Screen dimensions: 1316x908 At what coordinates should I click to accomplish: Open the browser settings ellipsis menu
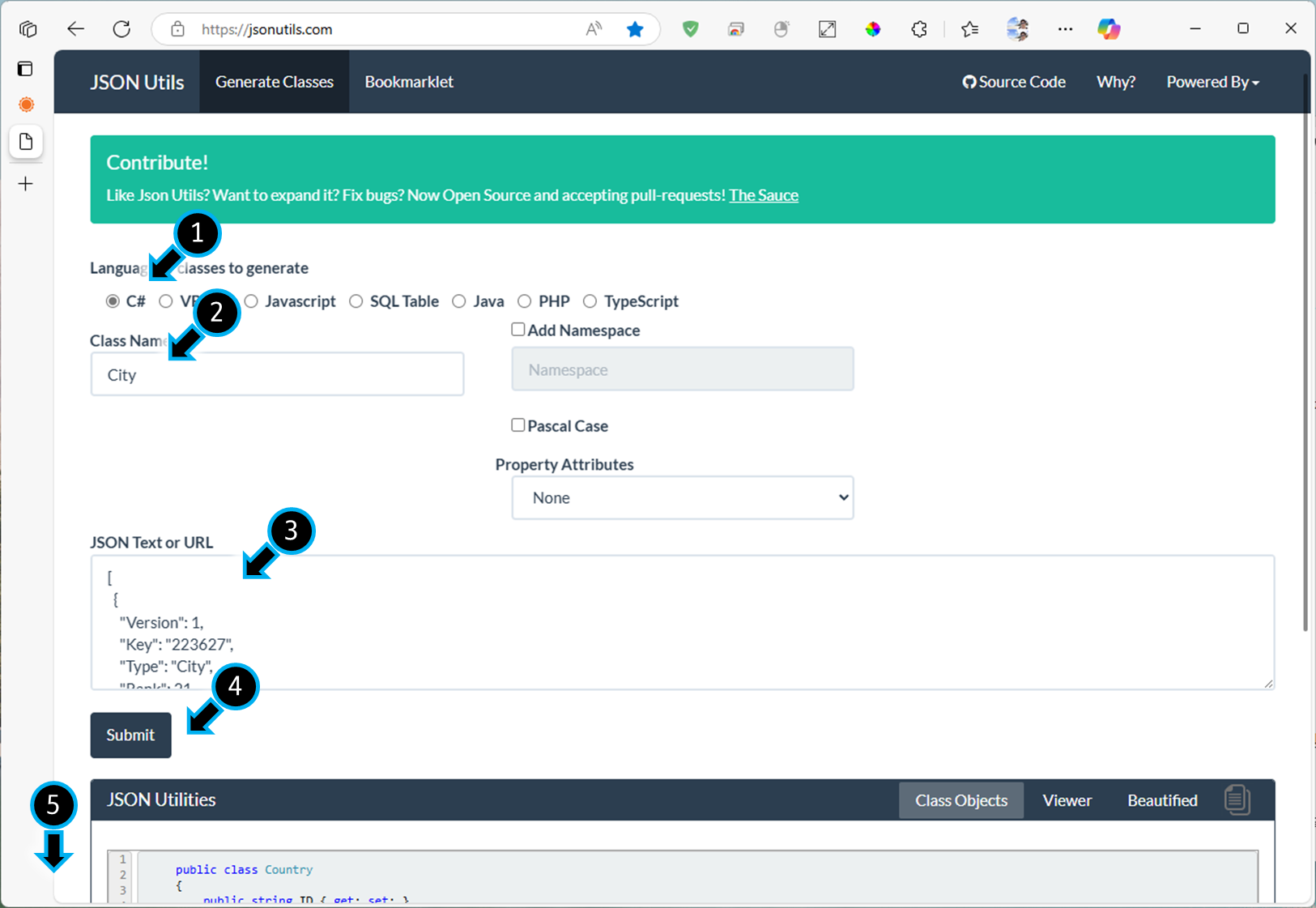tap(1065, 29)
